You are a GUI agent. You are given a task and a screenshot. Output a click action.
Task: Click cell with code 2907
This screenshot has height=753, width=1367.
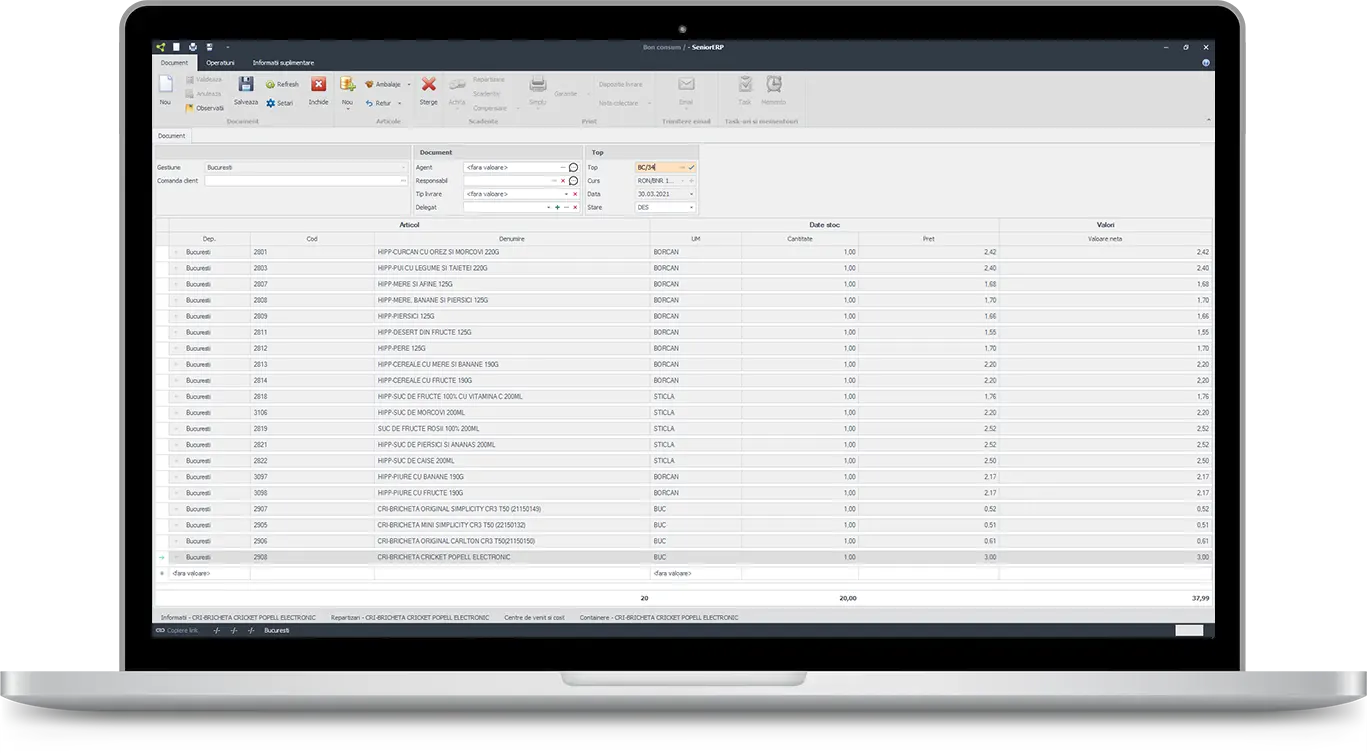click(x=312, y=509)
